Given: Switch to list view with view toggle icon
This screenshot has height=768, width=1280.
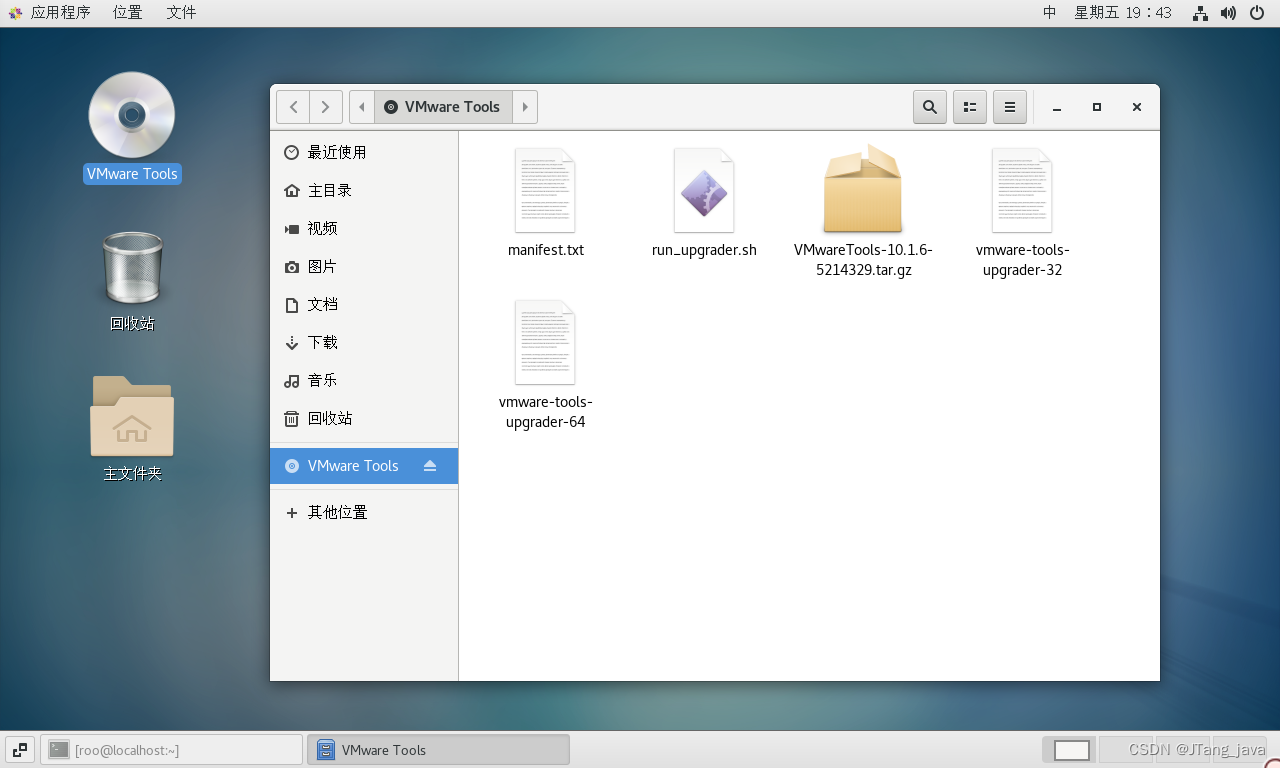Looking at the screenshot, I should click(970, 107).
